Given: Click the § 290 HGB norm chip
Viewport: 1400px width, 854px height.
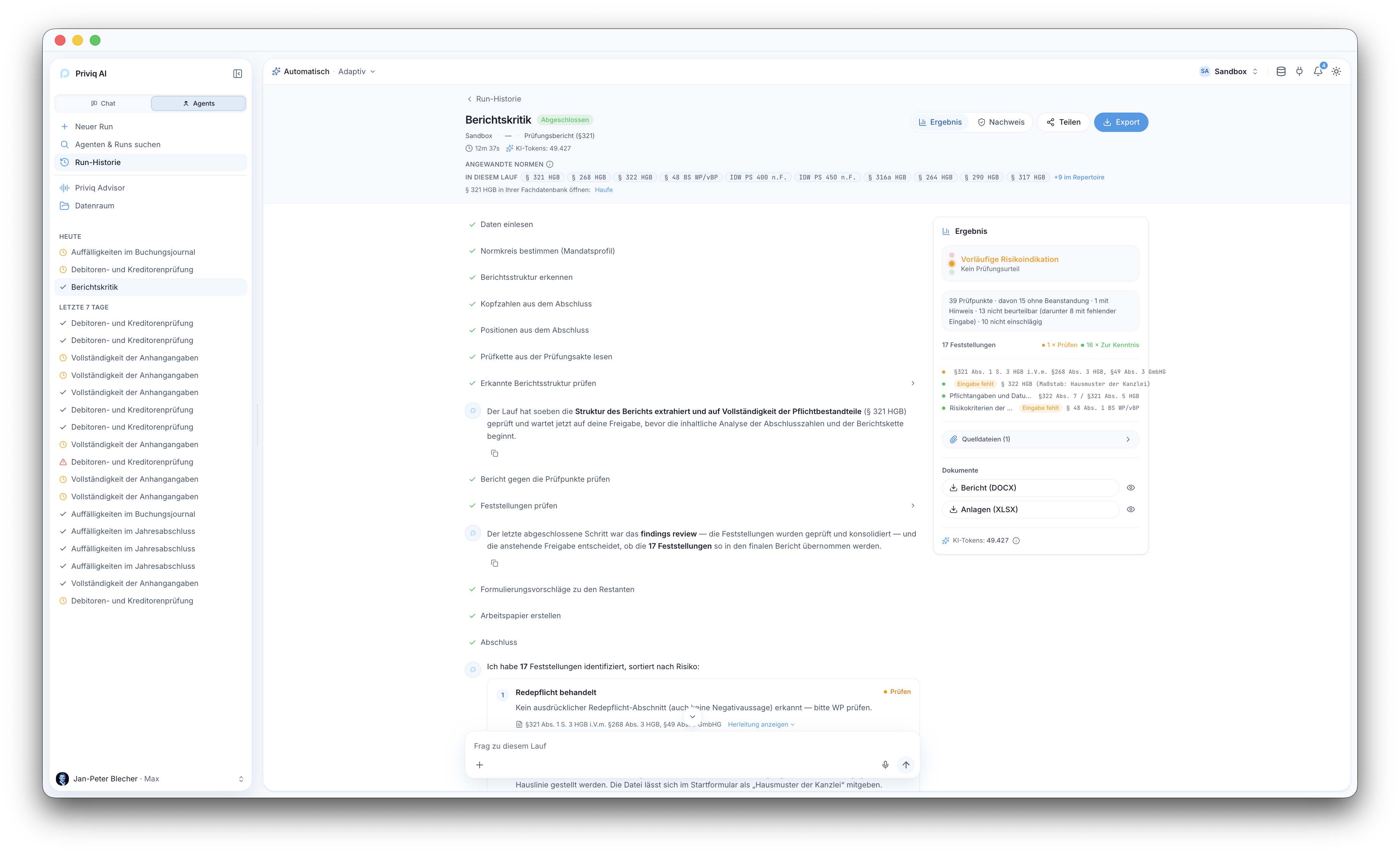Looking at the screenshot, I should 982,177.
